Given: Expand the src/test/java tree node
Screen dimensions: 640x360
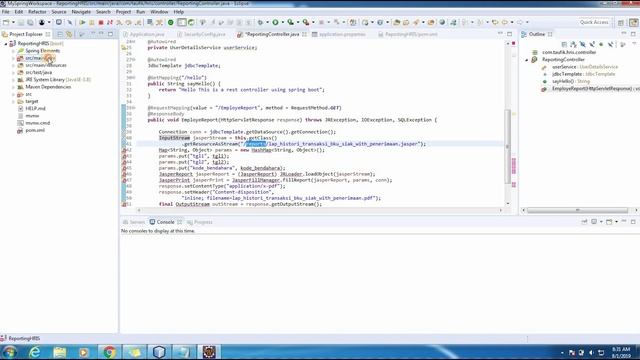Looking at the screenshot, I should tap(13, 73).
